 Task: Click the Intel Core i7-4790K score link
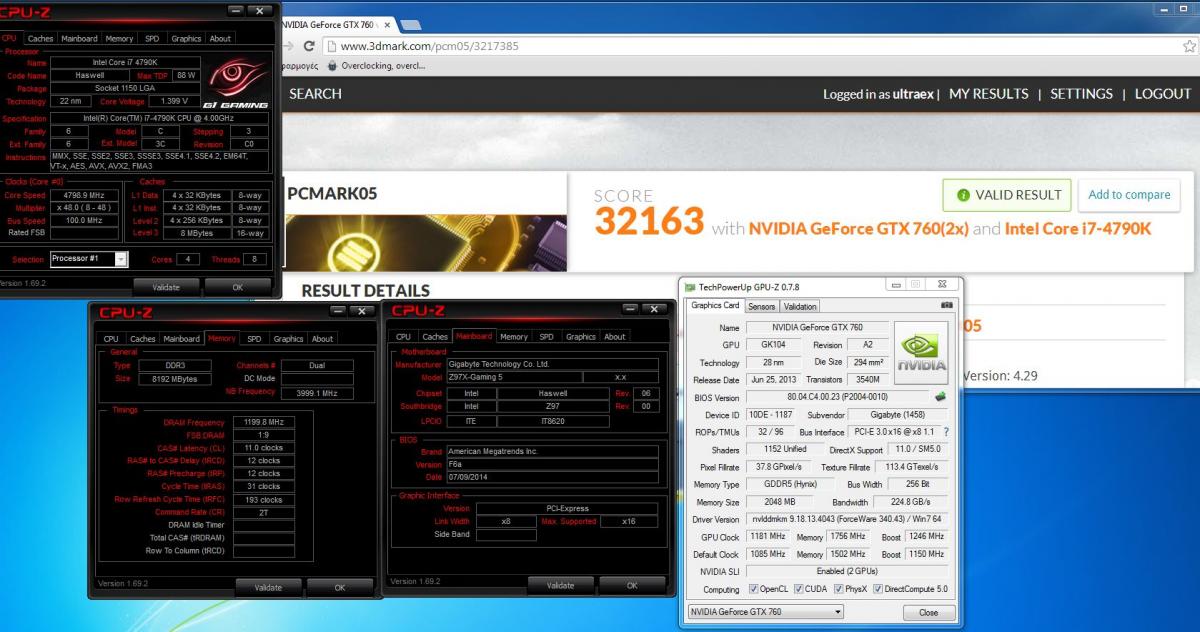[1078, 229]
